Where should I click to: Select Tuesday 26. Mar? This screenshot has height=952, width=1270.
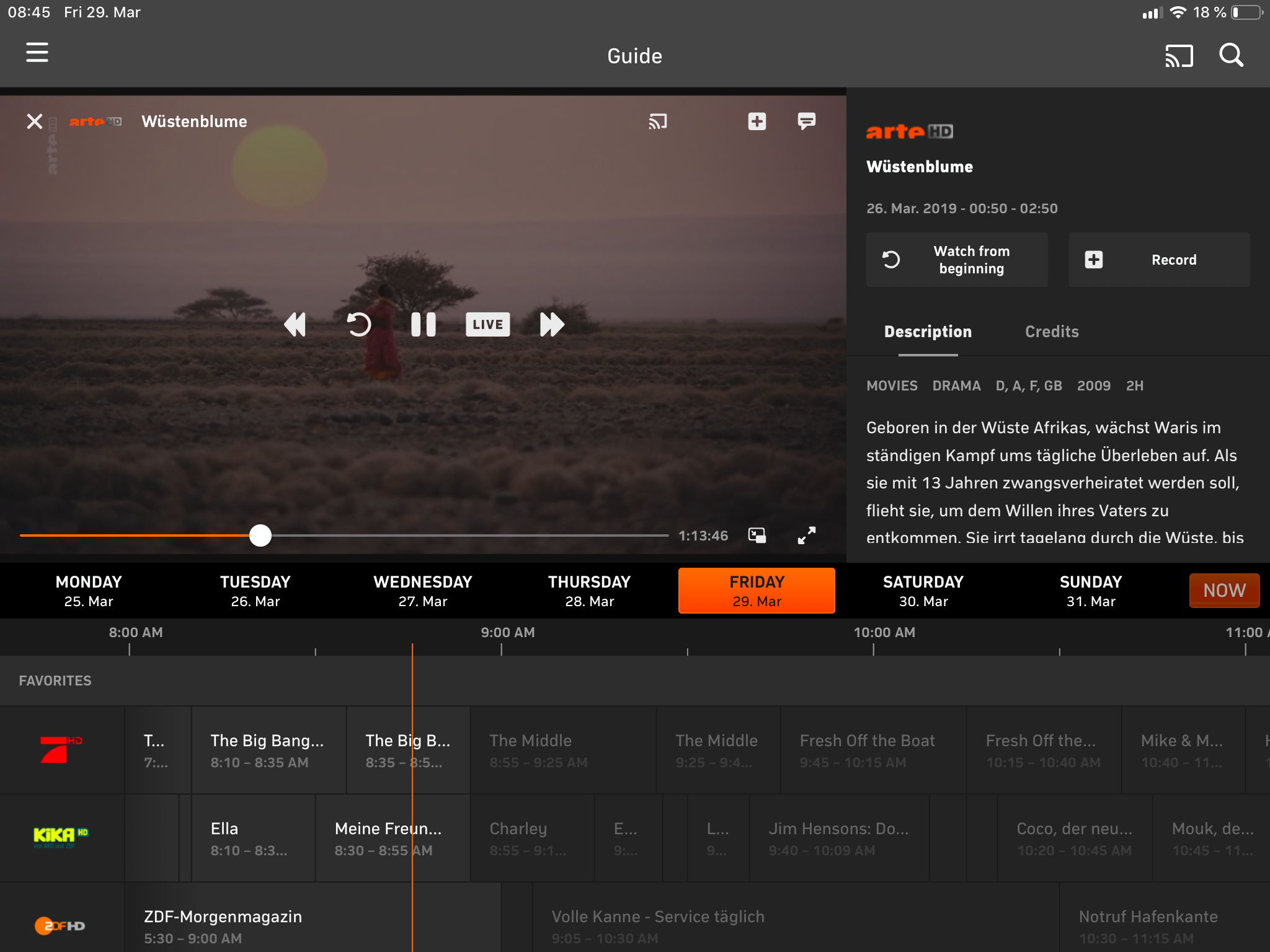[x=255, y=591]
